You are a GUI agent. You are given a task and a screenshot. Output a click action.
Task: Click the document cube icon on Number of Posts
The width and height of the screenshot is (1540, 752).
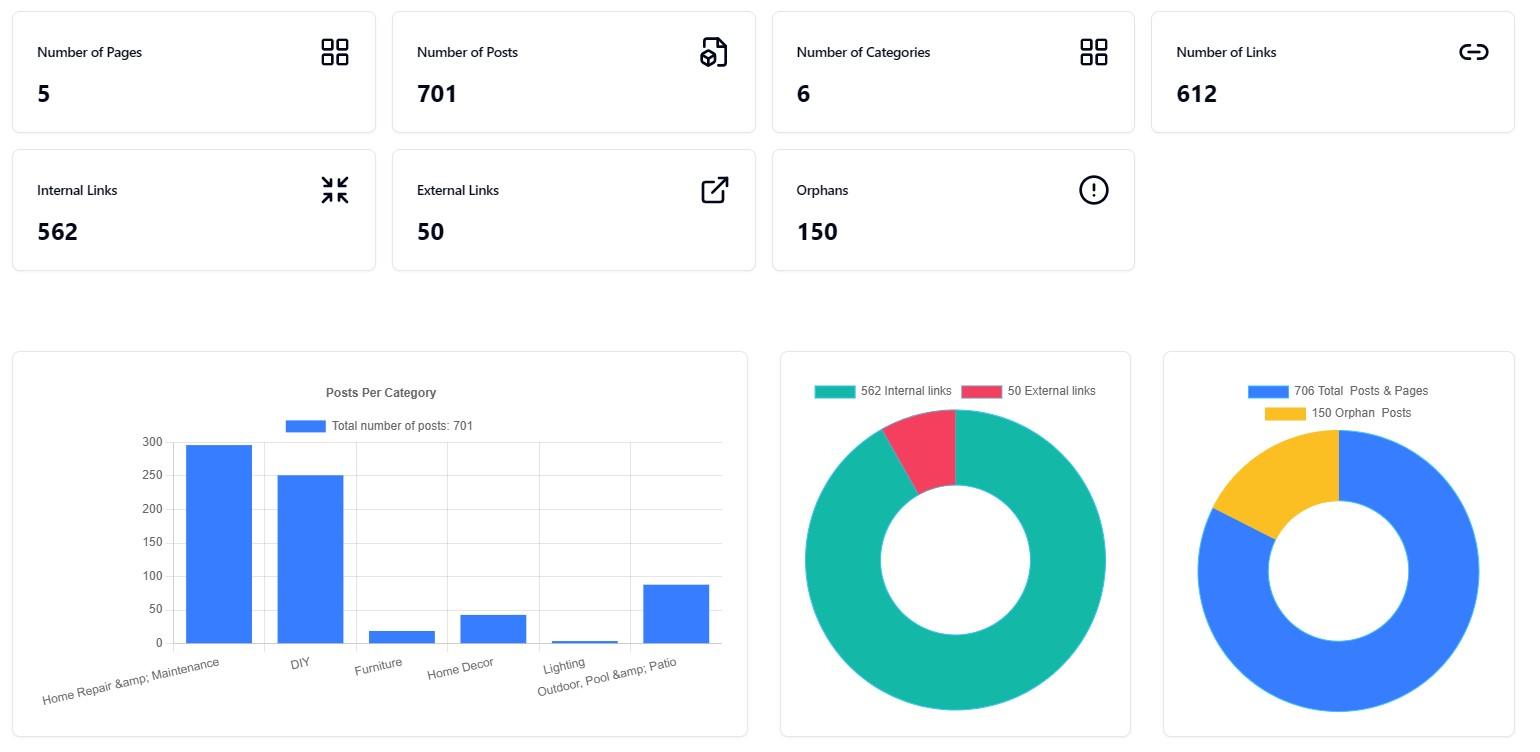point(714,52)
